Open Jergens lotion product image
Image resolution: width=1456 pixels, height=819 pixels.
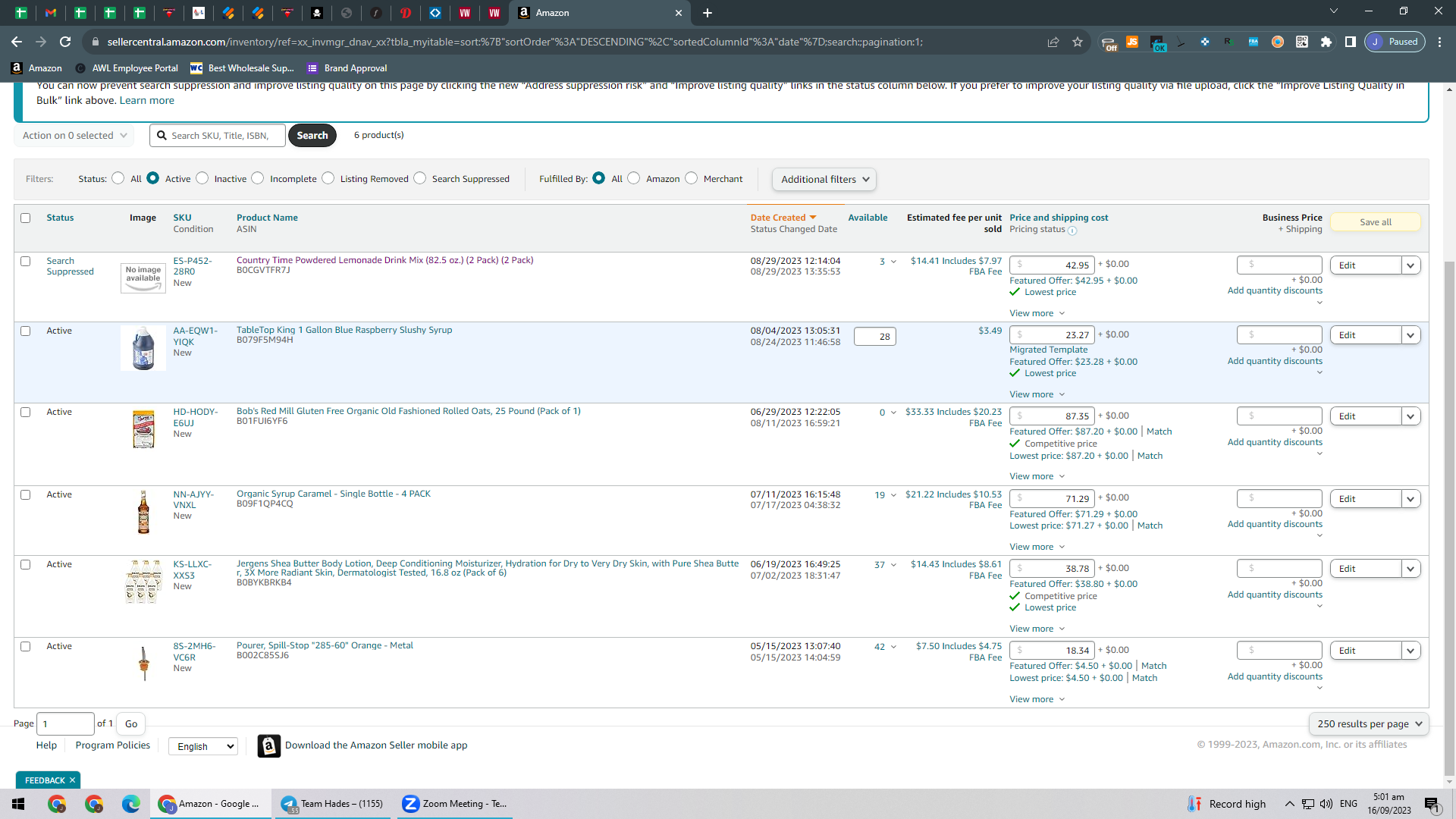click(x=143, y=582)
